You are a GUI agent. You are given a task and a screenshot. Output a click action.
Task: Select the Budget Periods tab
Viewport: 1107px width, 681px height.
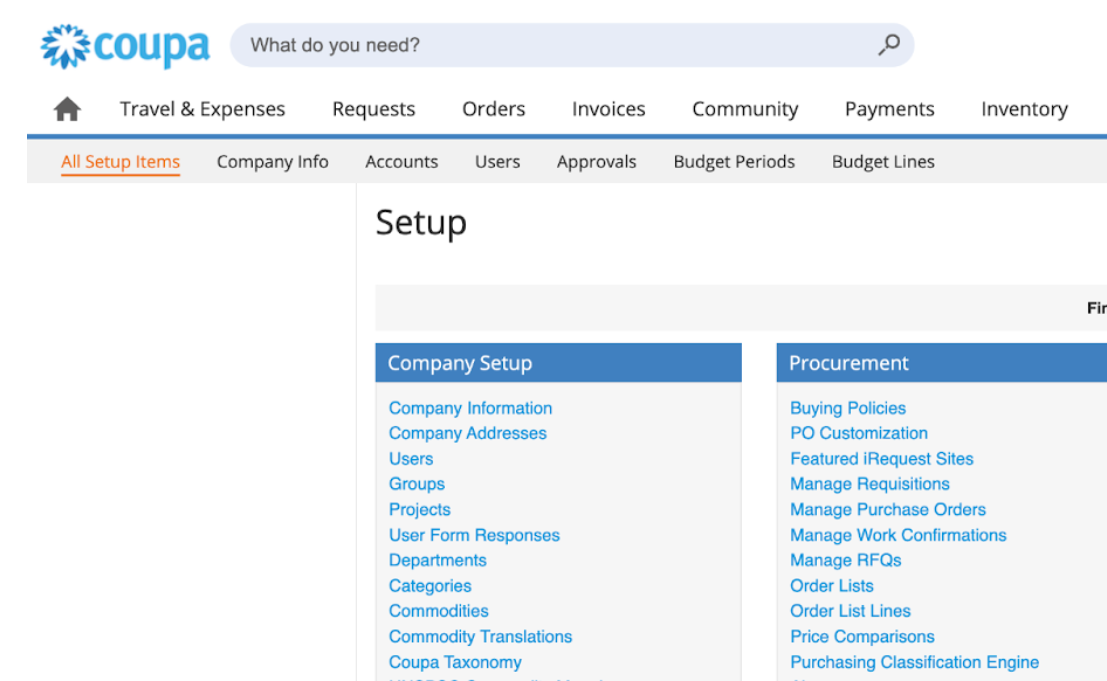point(734,162)
